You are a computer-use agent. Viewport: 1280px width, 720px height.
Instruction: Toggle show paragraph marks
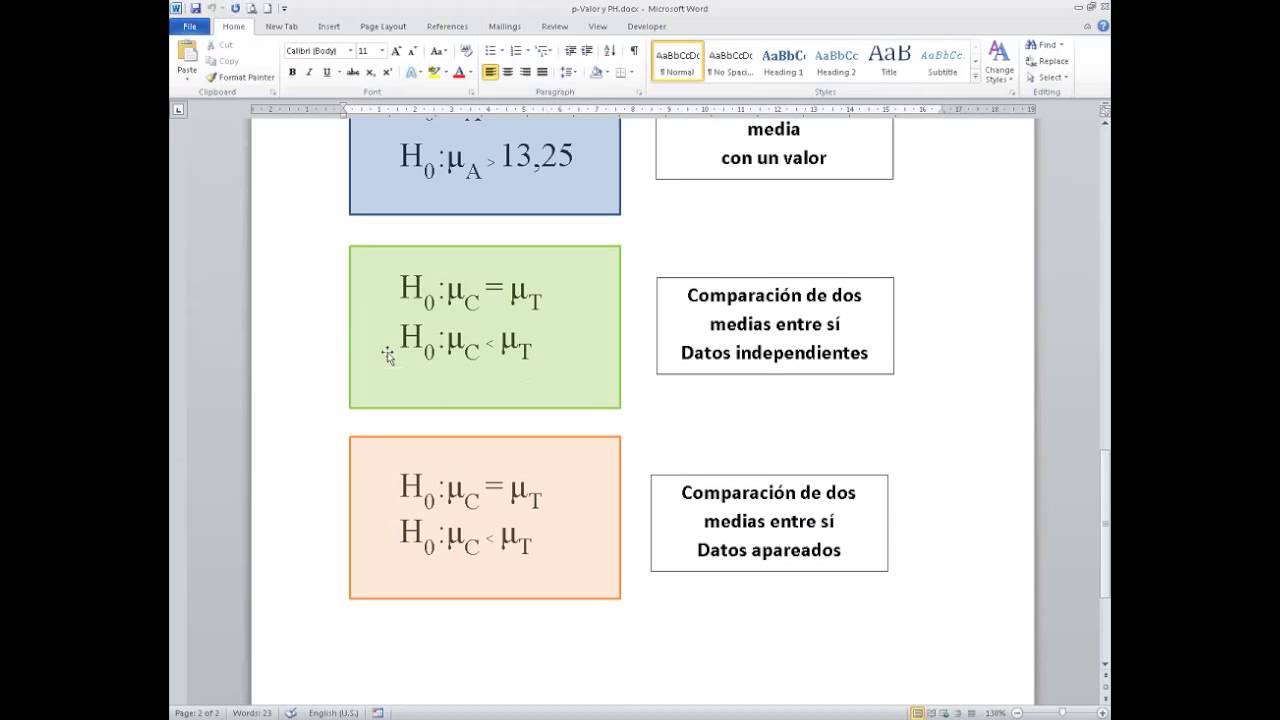(634, 51)
